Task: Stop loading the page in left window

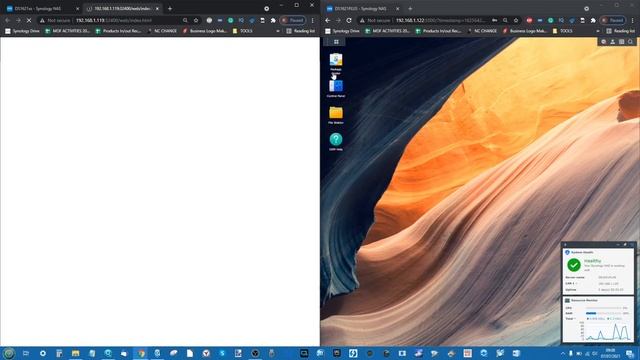Action: (x=29, y=20)
